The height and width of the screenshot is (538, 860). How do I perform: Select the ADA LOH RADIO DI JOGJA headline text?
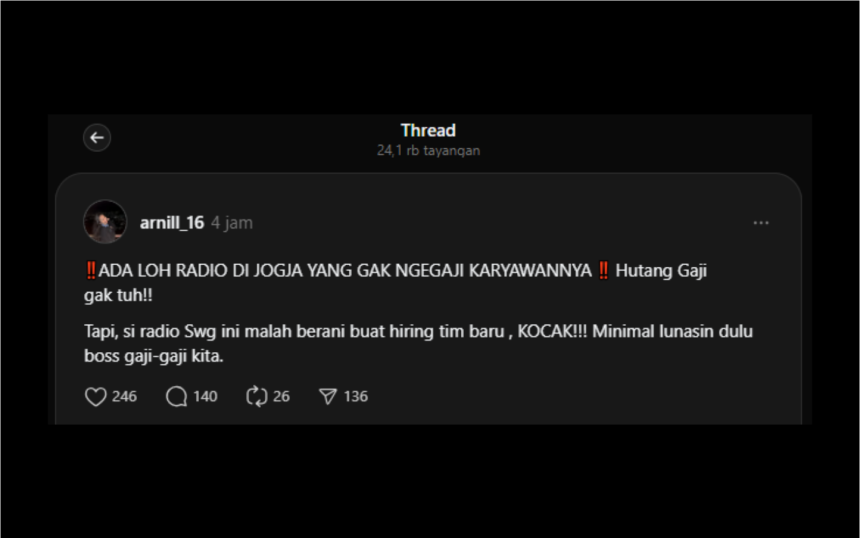[x=346, y=271]
